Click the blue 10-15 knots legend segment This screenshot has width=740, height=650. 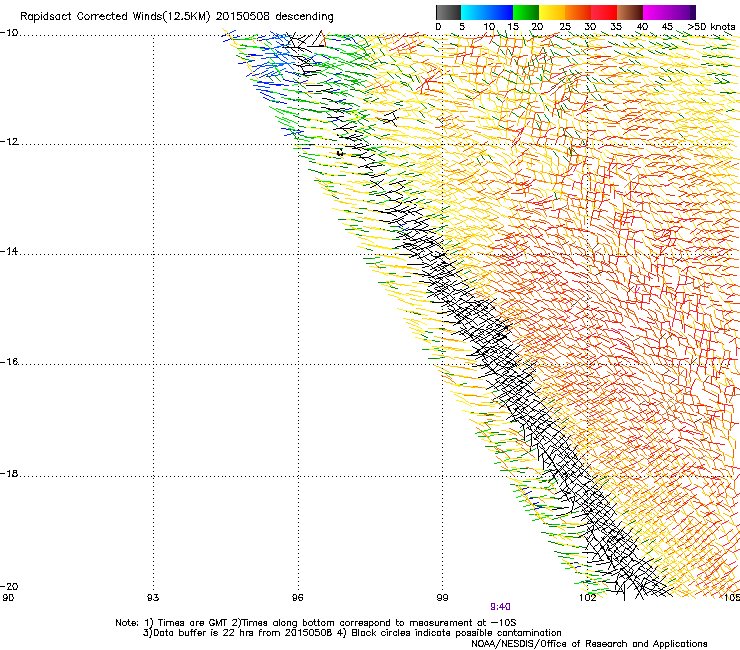(500, 12)
